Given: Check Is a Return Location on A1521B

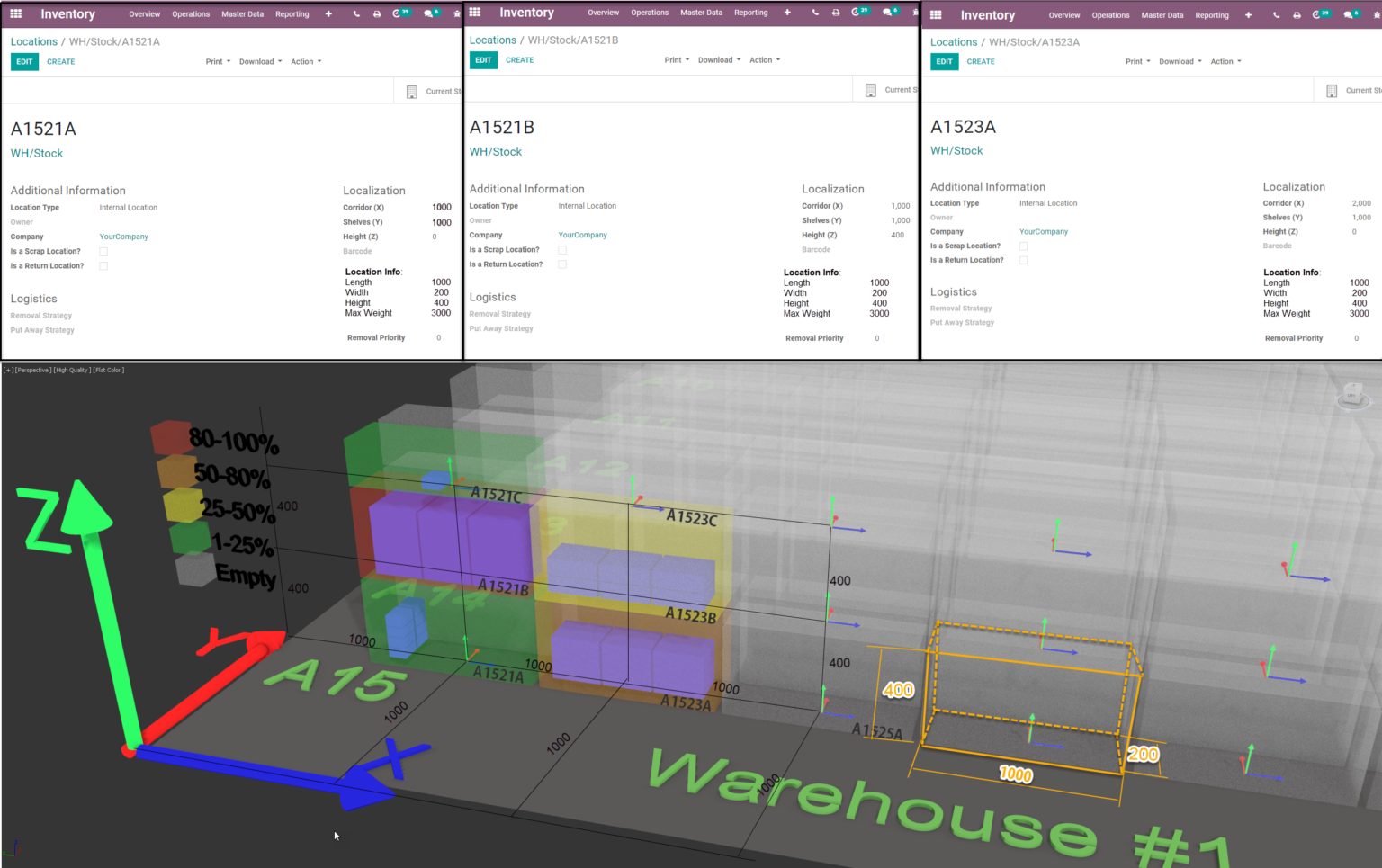Looking at the screenshot, I should (561, 264).
